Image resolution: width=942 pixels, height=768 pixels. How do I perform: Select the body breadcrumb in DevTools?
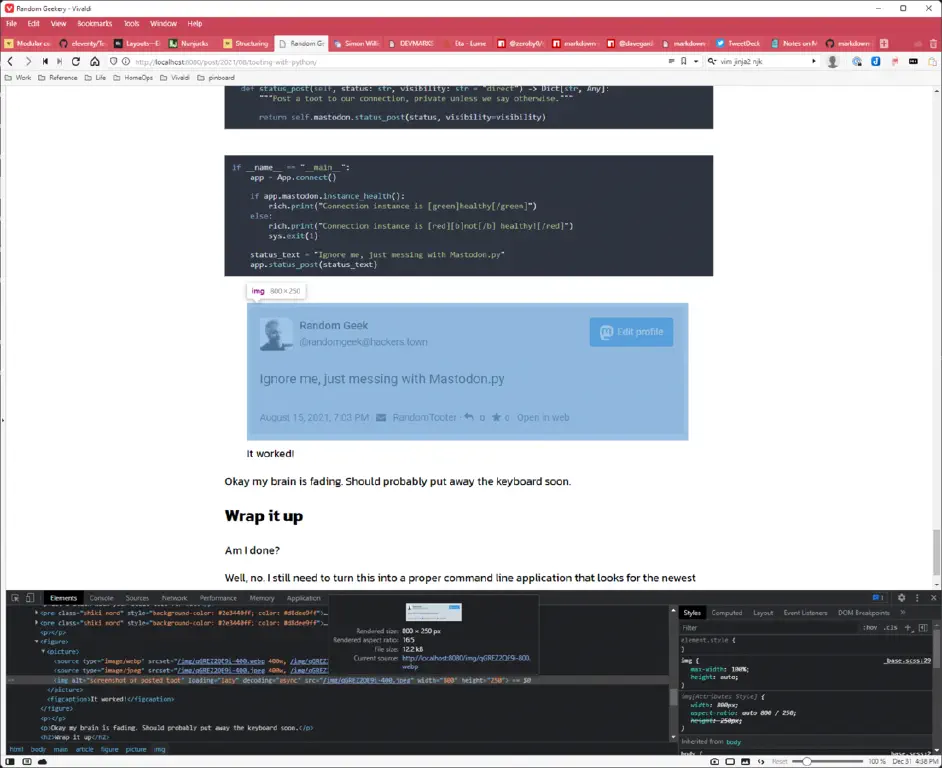pyautogui.click(x=38, y=749)
